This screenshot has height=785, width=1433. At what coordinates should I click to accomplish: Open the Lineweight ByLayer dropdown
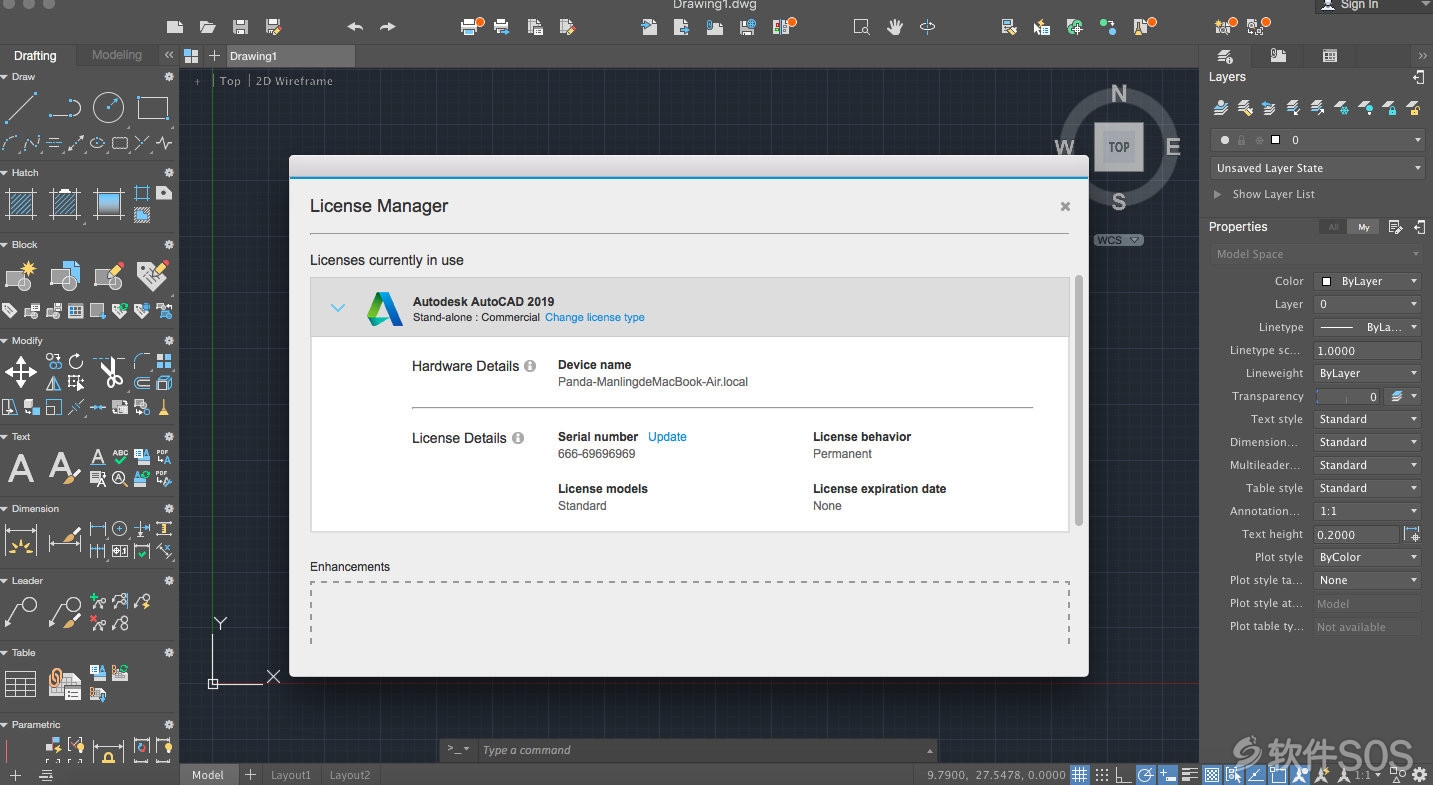click(1367, 373)
